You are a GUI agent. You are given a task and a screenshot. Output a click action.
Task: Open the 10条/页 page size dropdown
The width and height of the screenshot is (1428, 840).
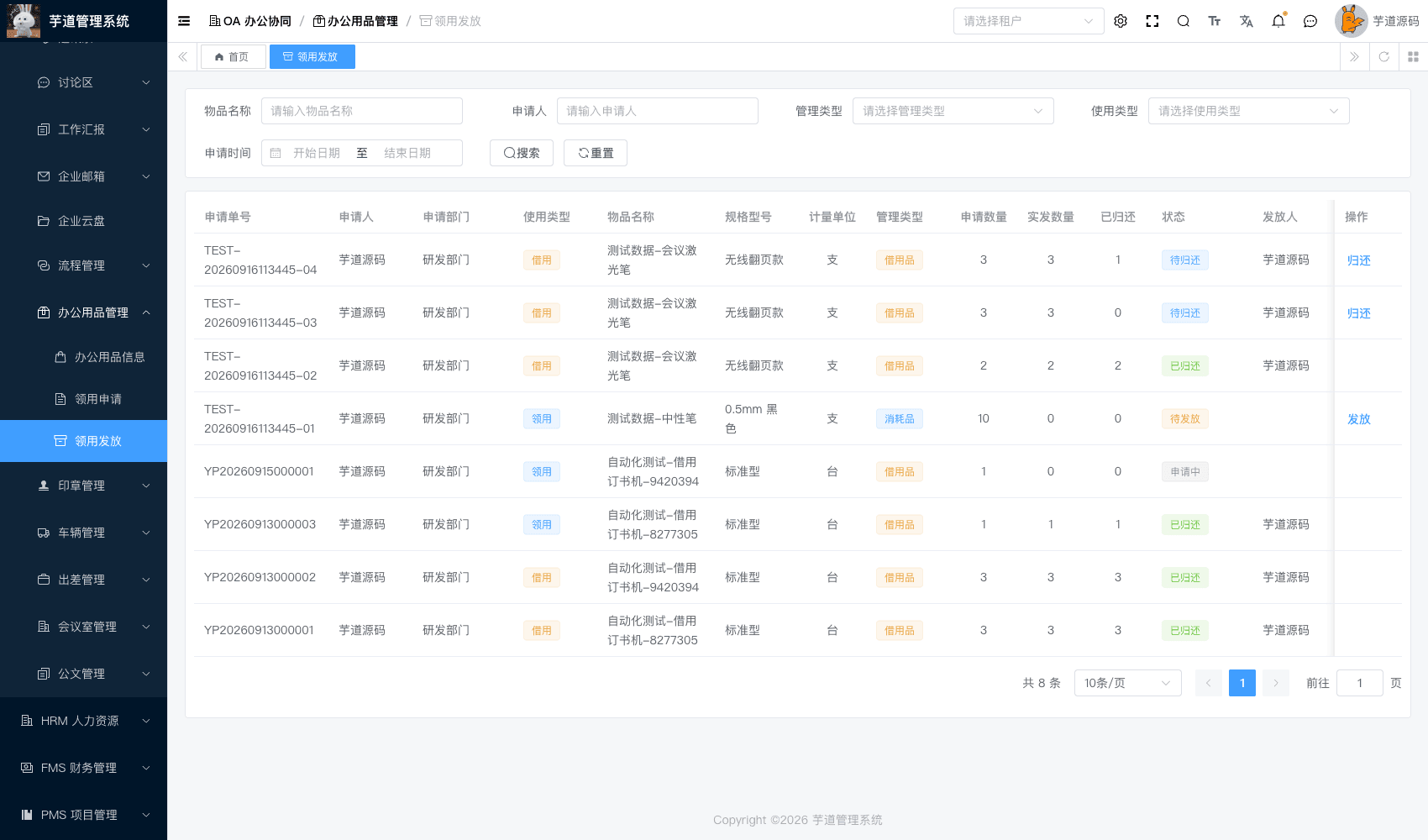[x=1128, y=683]
